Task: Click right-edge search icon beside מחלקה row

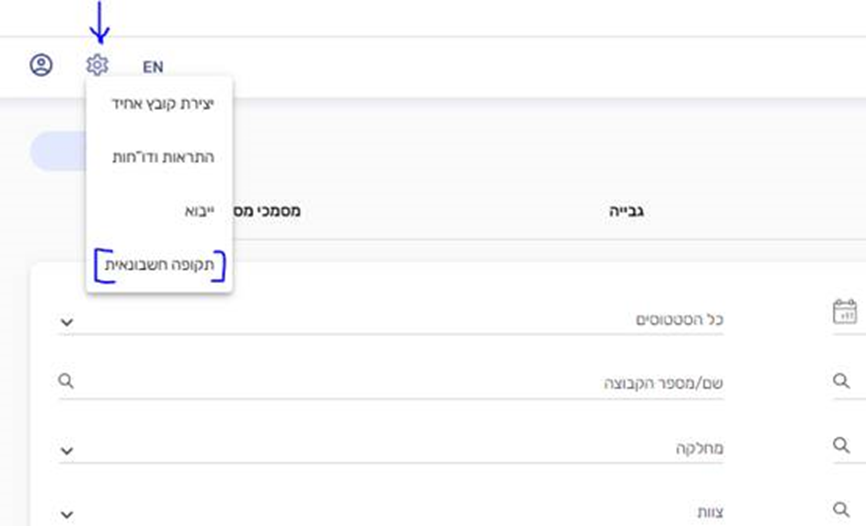Action: click(842, 446)
